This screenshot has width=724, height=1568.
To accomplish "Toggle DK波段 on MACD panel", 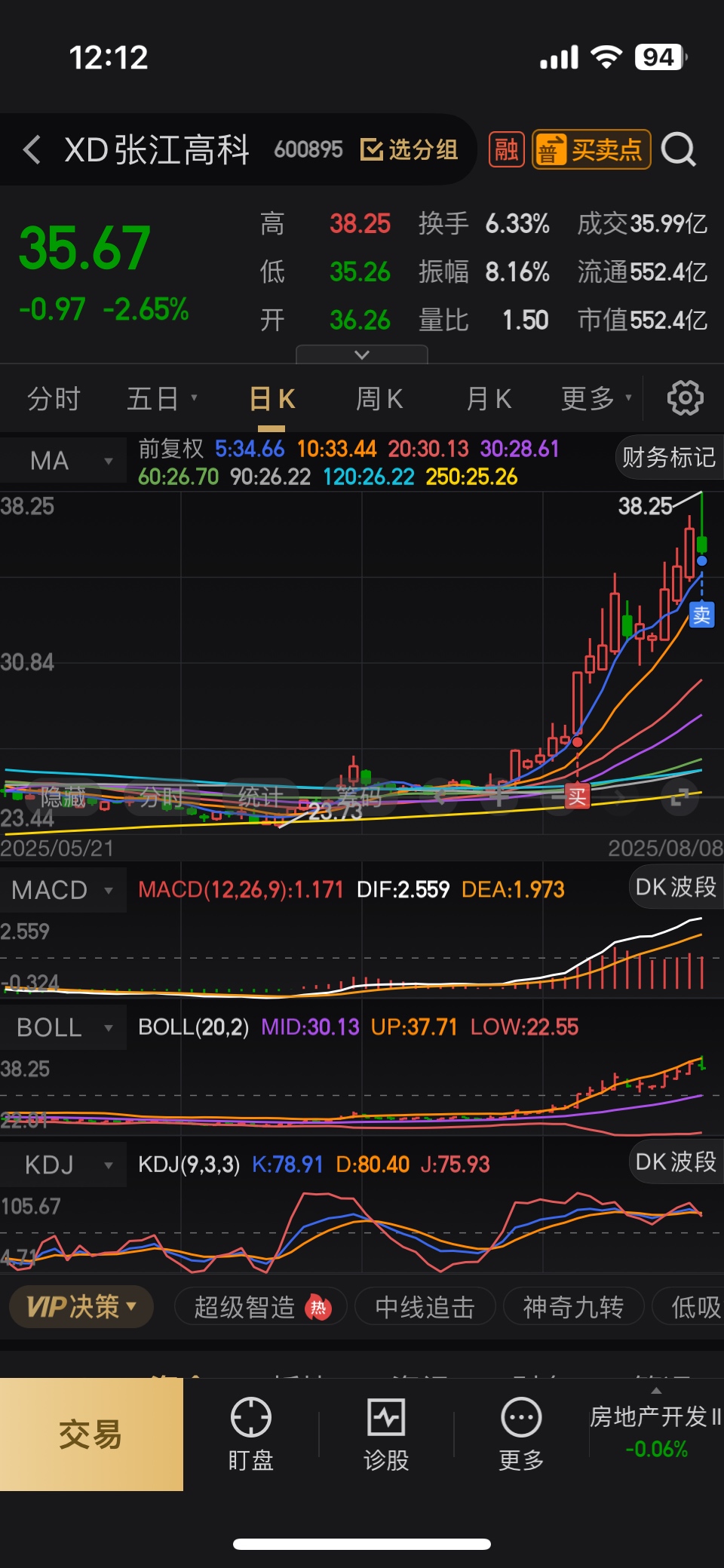I will (x=676, y=887).
